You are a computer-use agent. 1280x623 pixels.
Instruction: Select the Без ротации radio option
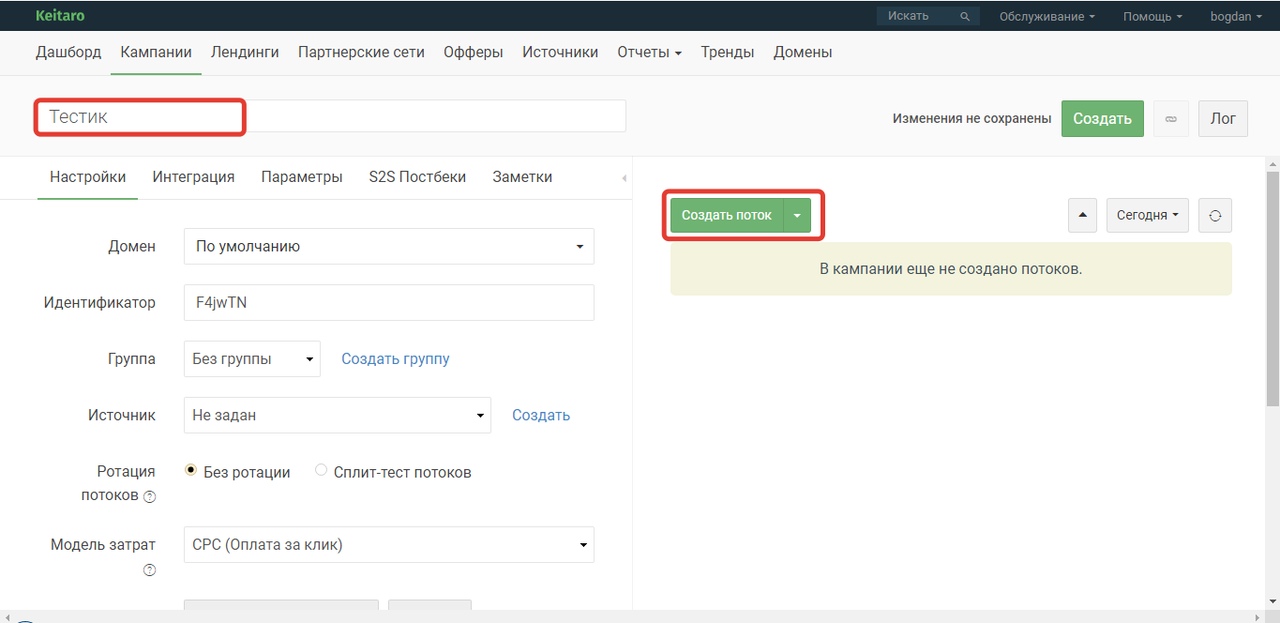point(191,470)
